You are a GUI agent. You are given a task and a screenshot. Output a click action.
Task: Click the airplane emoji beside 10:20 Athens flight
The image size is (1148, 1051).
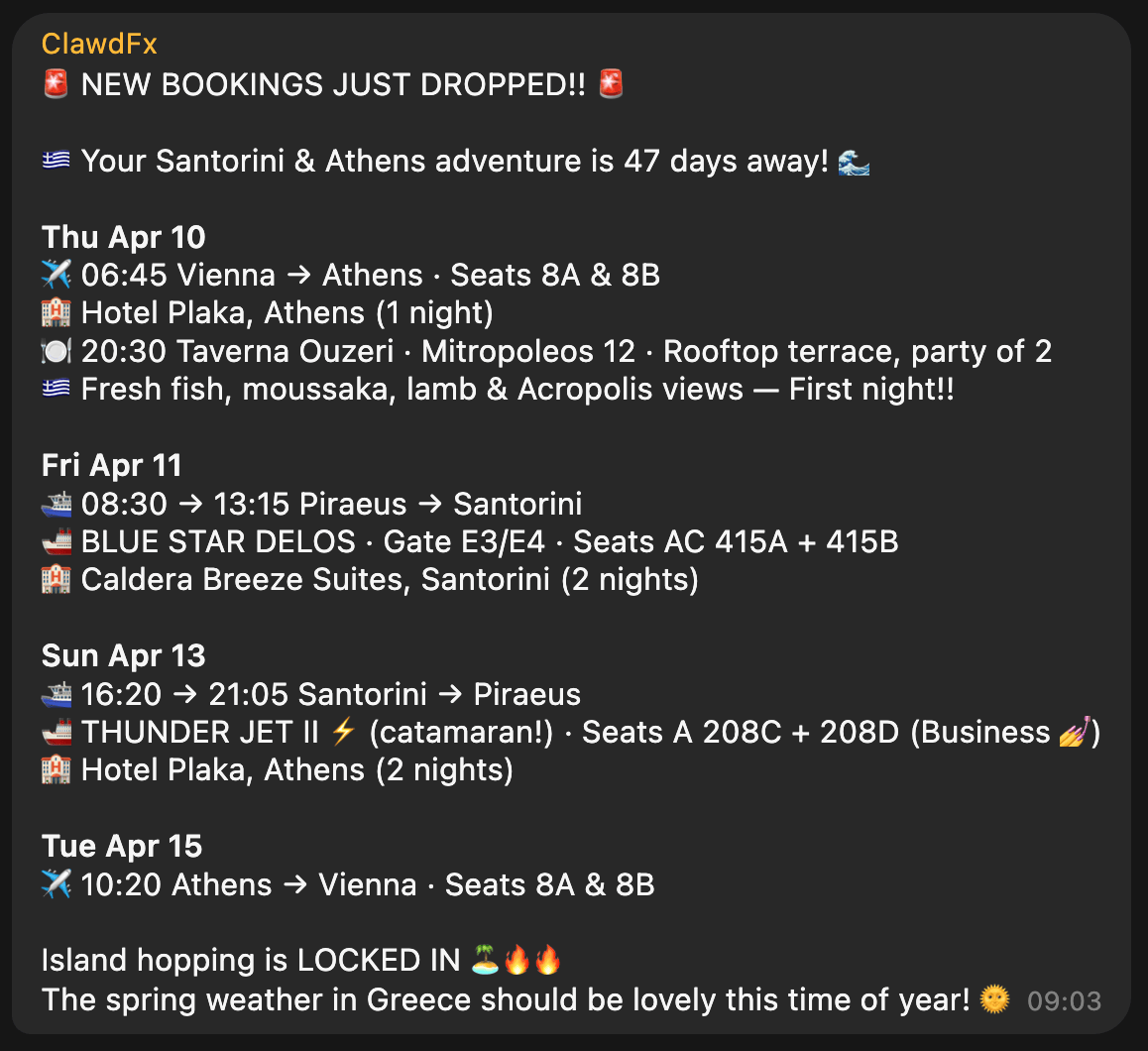click(x=57, y=884)
